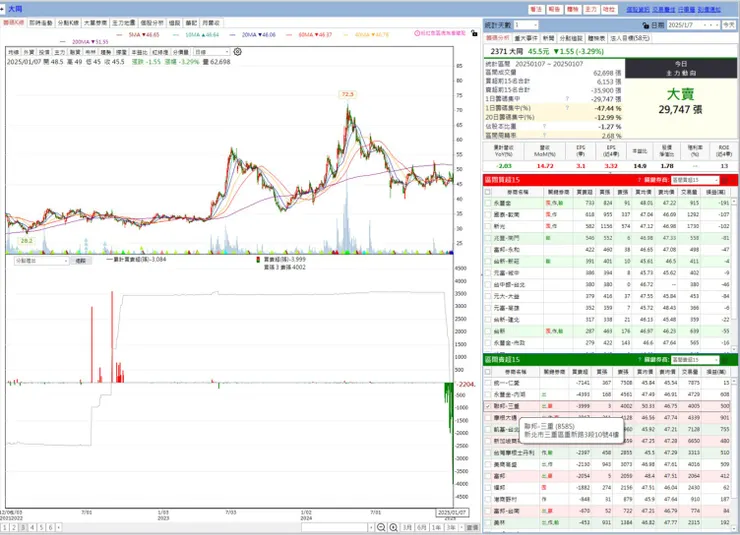Open the 日線 period dropdown
The height and width of the screenshot is (535, 740).
pyautogui.click(x=211, y=52)
